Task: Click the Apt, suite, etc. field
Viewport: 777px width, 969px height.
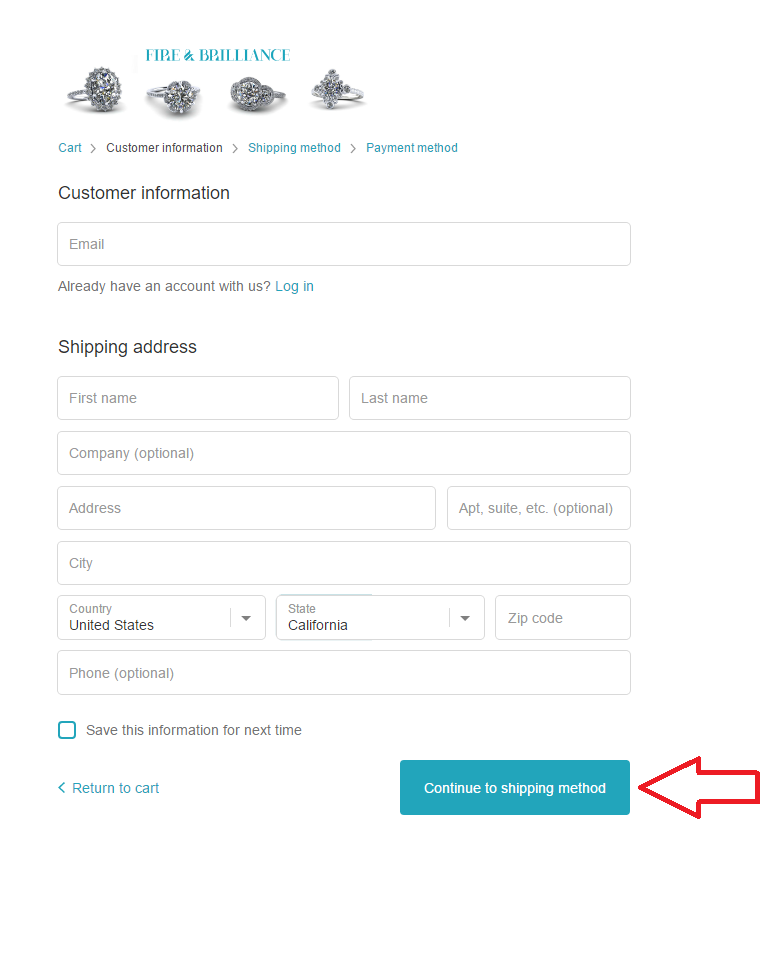Action: point(538,508)
